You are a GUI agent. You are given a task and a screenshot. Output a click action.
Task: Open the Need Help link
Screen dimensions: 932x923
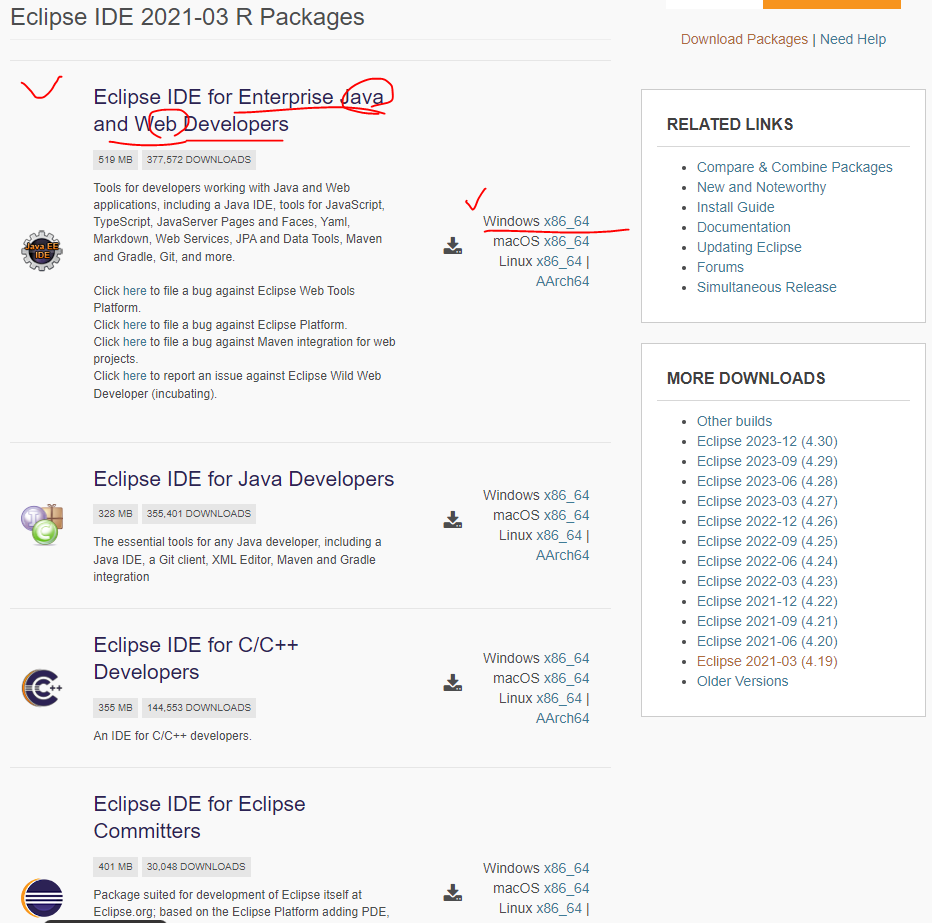853,39
